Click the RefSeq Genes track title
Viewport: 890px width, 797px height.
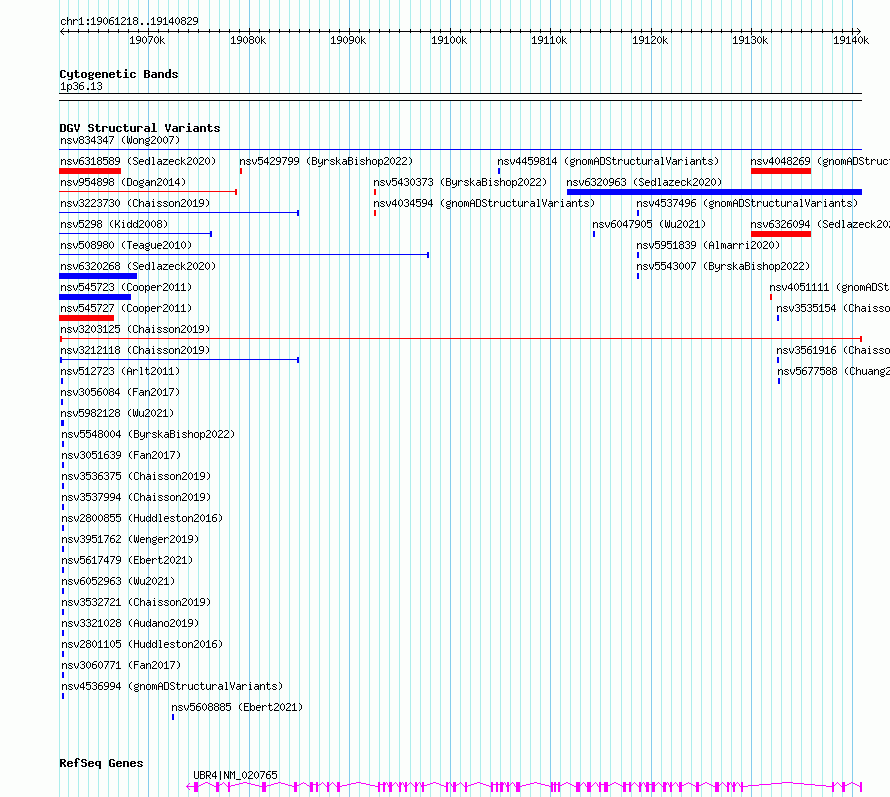tap(101, 763)
